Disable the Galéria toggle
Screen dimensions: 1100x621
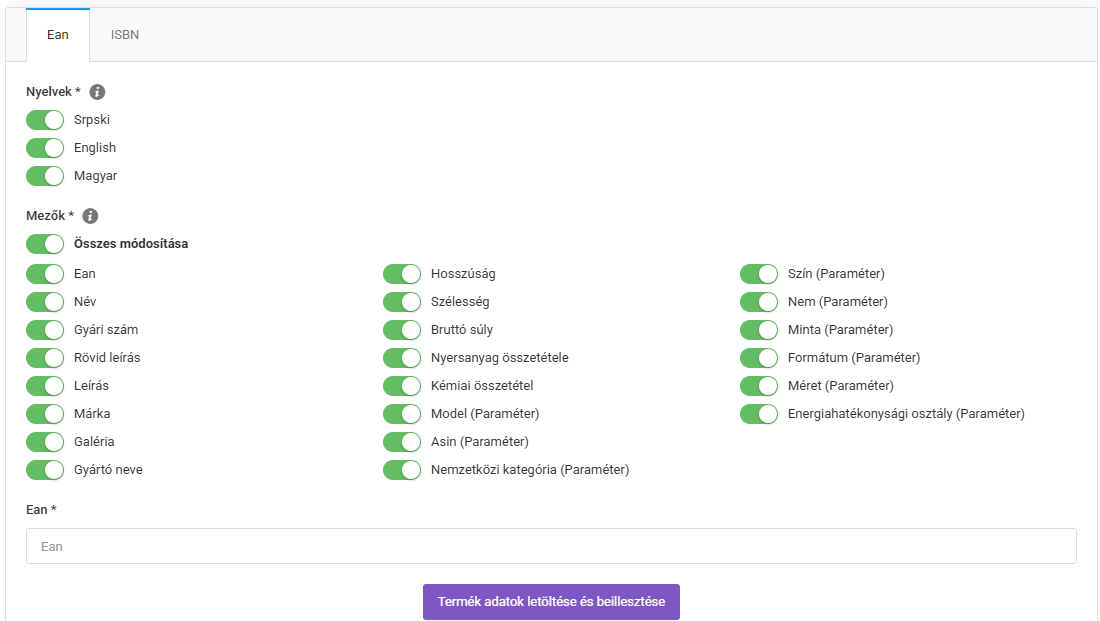pos(45,442)
